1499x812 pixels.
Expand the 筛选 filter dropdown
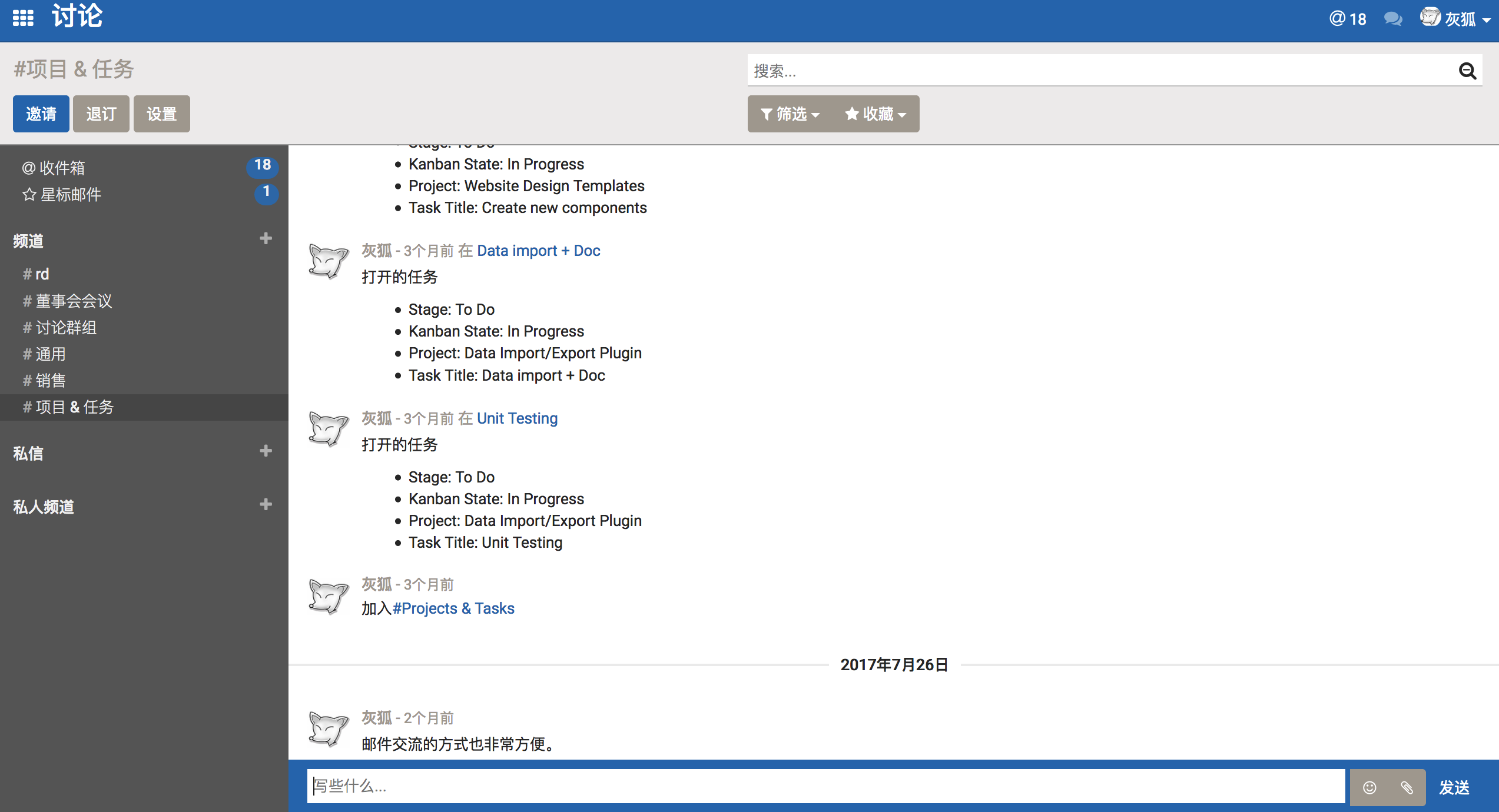coord(790,114)
